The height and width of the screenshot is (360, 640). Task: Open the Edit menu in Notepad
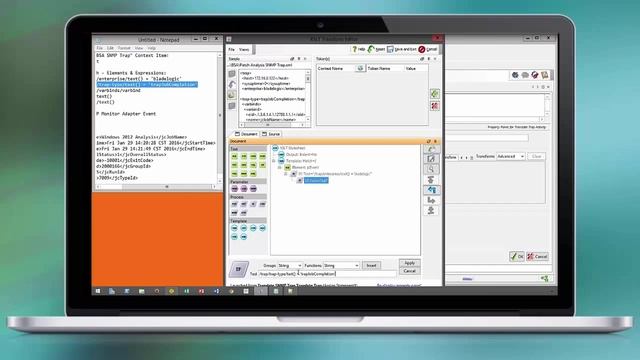click(x=110, y=48)
